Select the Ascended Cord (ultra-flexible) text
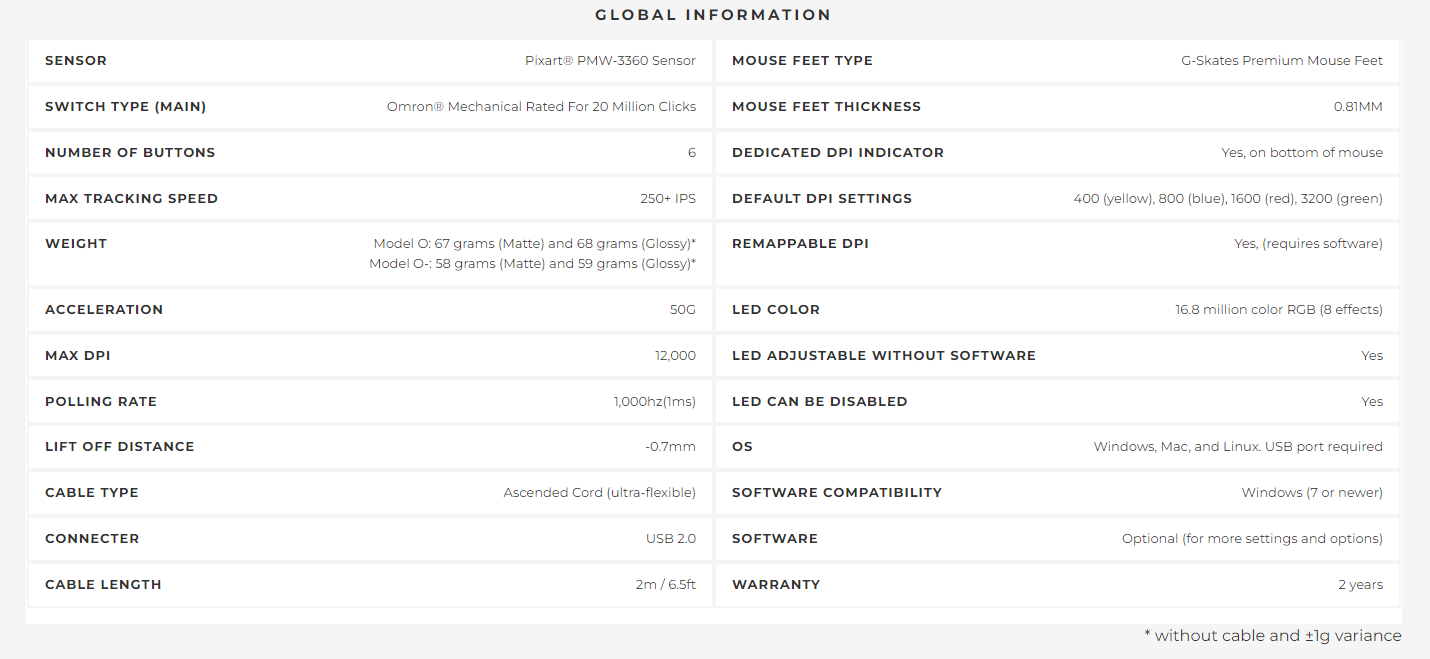The width and height of the screenshot is (1430, 659). tap(599, 493)
